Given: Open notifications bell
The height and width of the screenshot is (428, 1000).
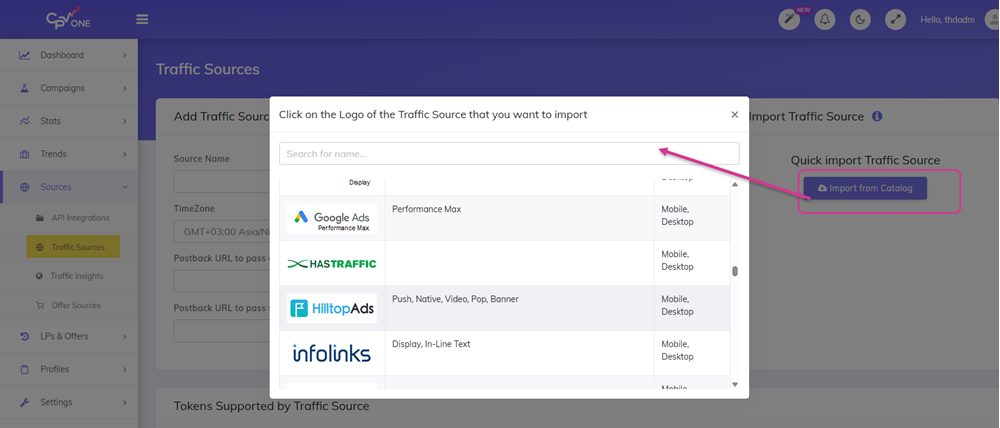Looking at the screenshot, I should pos(825,20).
